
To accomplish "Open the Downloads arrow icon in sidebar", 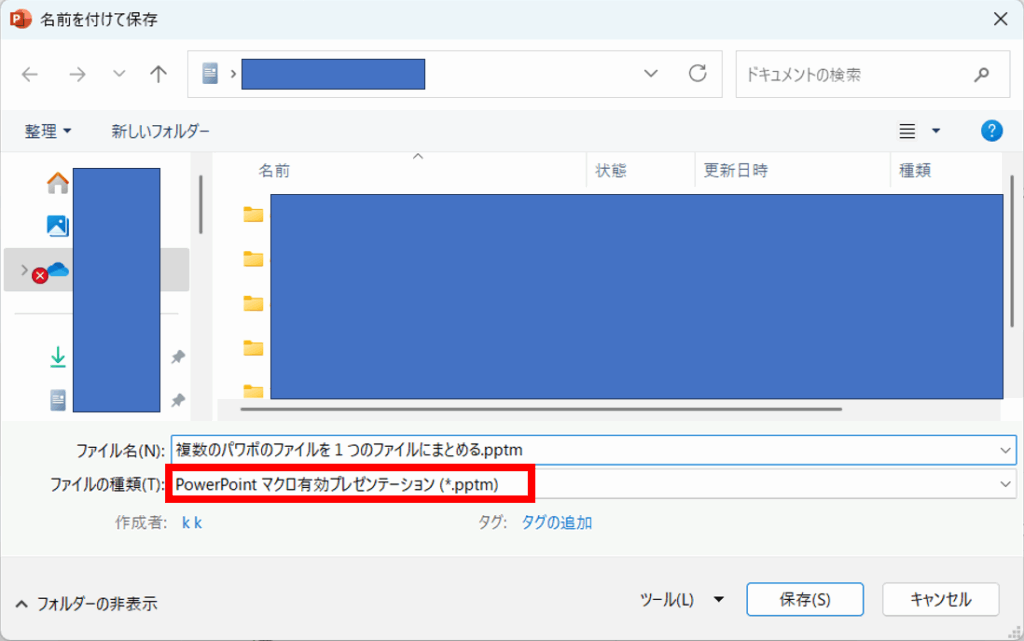I will 58,356.
